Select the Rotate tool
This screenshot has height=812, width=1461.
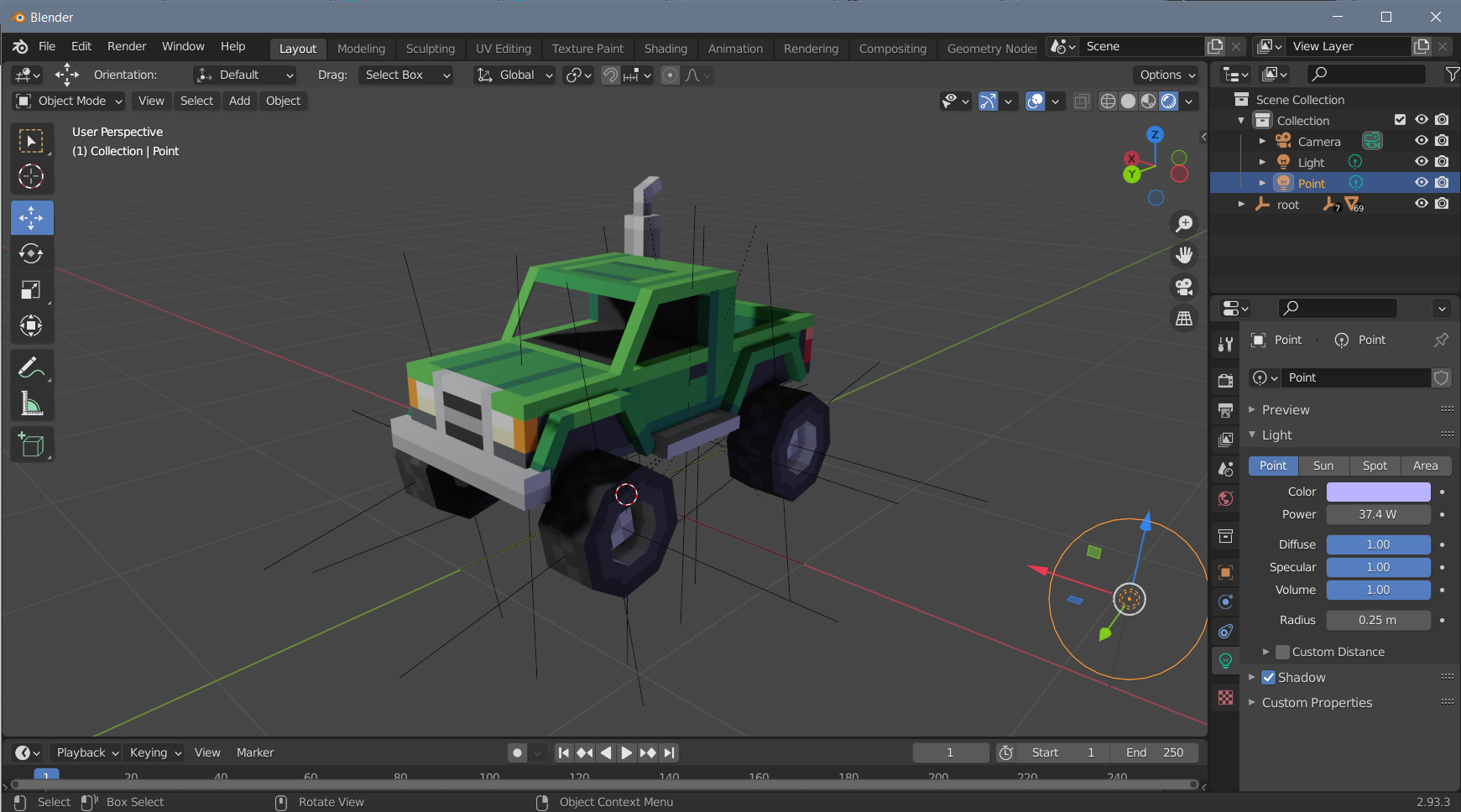pyautogui.click(x=32, y=254)
